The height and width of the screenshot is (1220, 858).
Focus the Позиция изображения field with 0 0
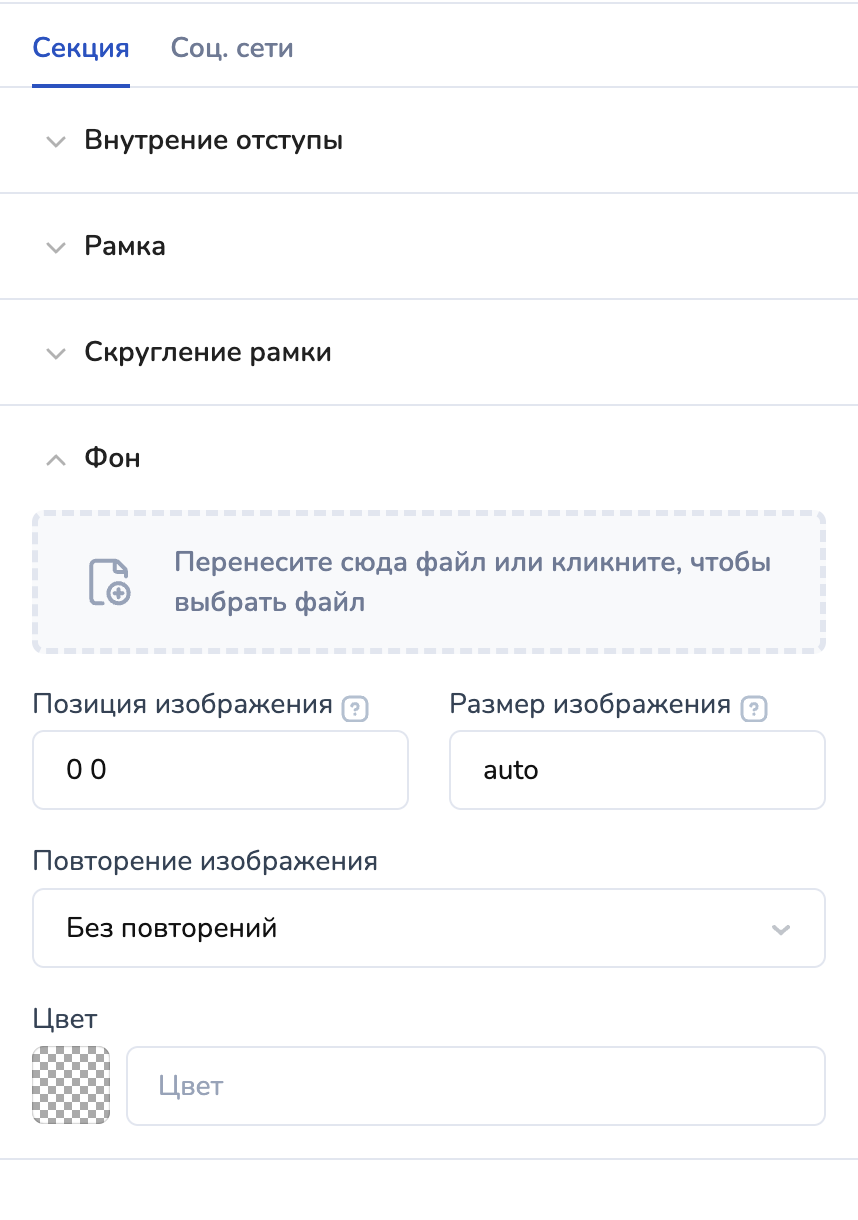pyautogui.click(x=220, y=770)
